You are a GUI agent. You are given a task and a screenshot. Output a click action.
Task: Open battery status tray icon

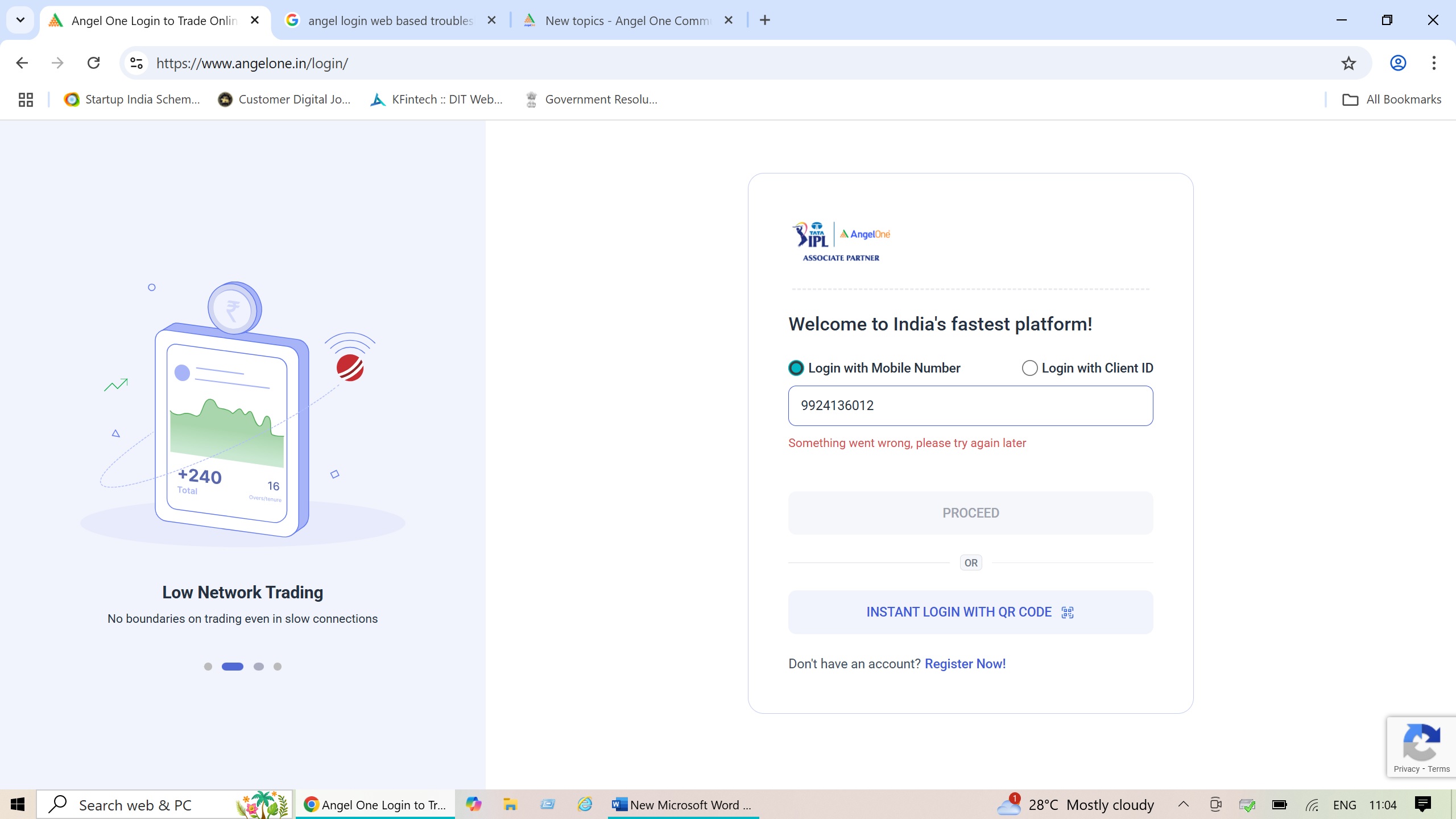click(x=1279, y=804)
